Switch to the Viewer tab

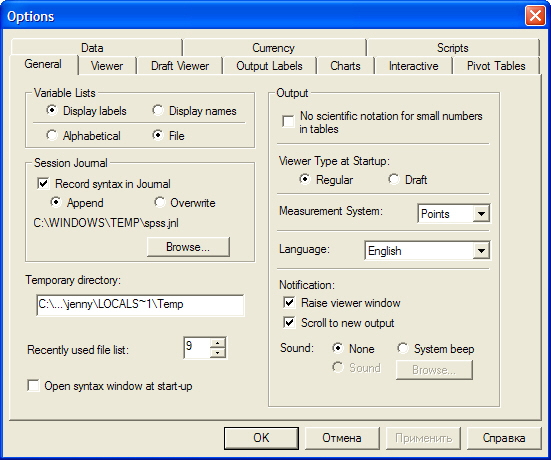pos(107,66)
